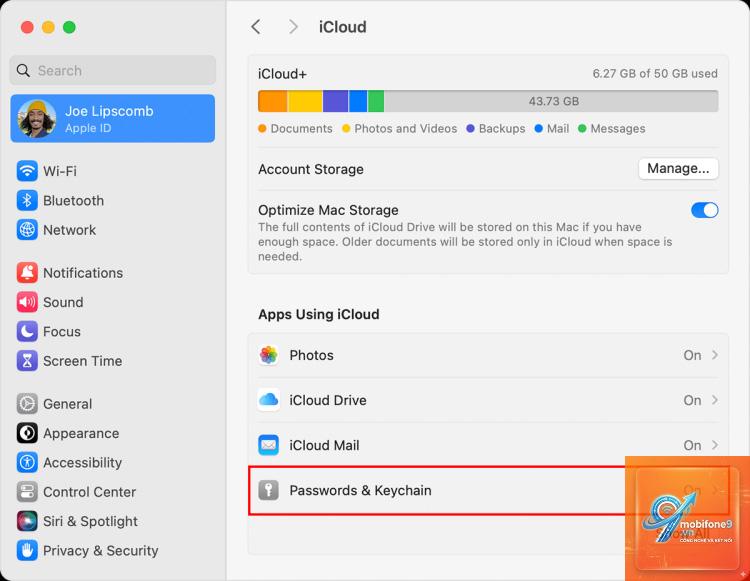Open the Network settings pane
750x581 pixels.
tap(113, 230)
